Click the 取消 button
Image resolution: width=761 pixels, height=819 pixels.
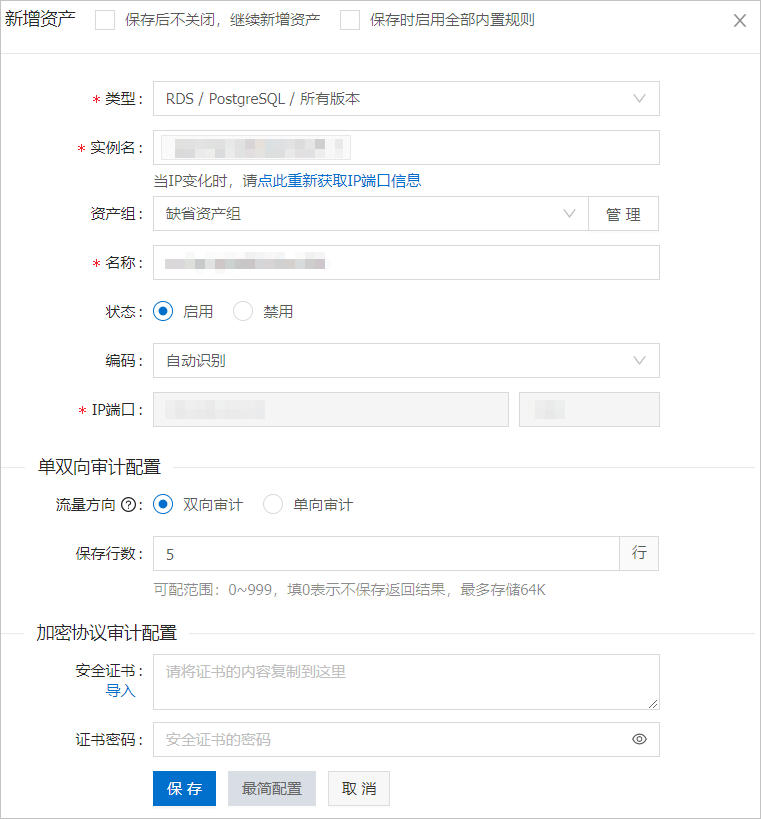(x=359, y=788)
